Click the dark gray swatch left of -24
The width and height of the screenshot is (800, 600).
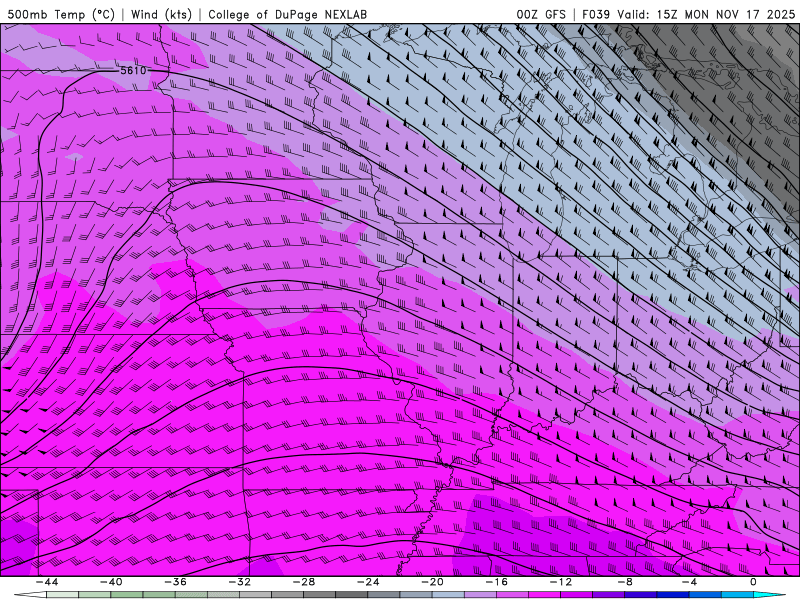point(352,595)
